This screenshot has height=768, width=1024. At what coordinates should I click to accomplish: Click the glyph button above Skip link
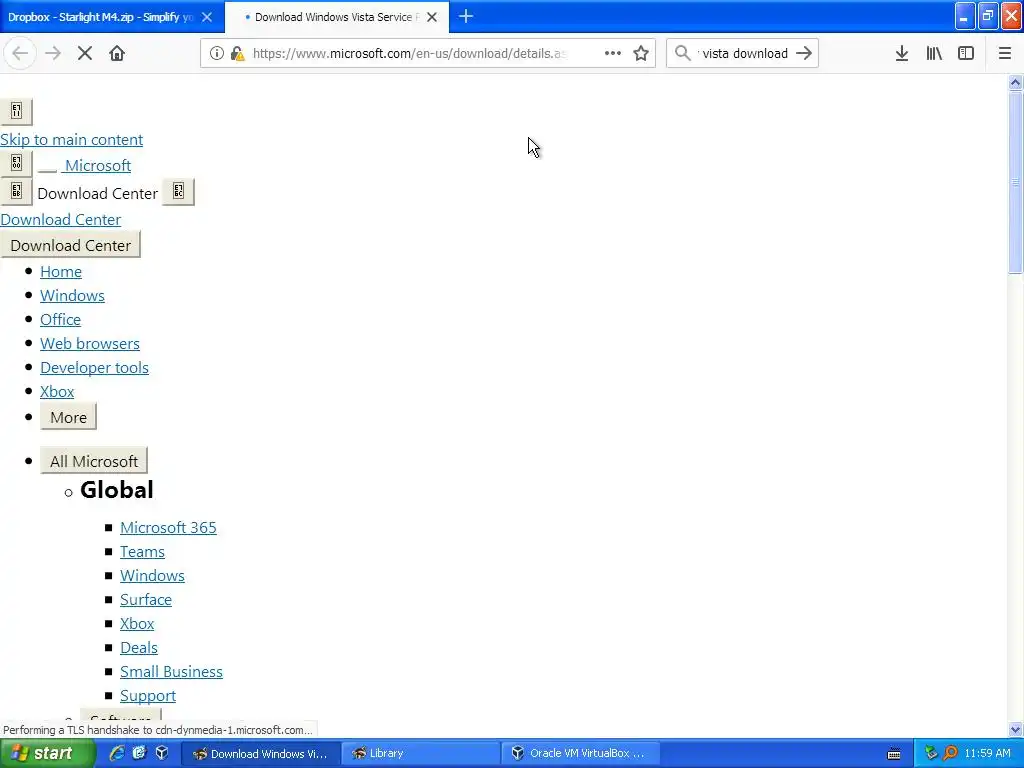(16, 111)
